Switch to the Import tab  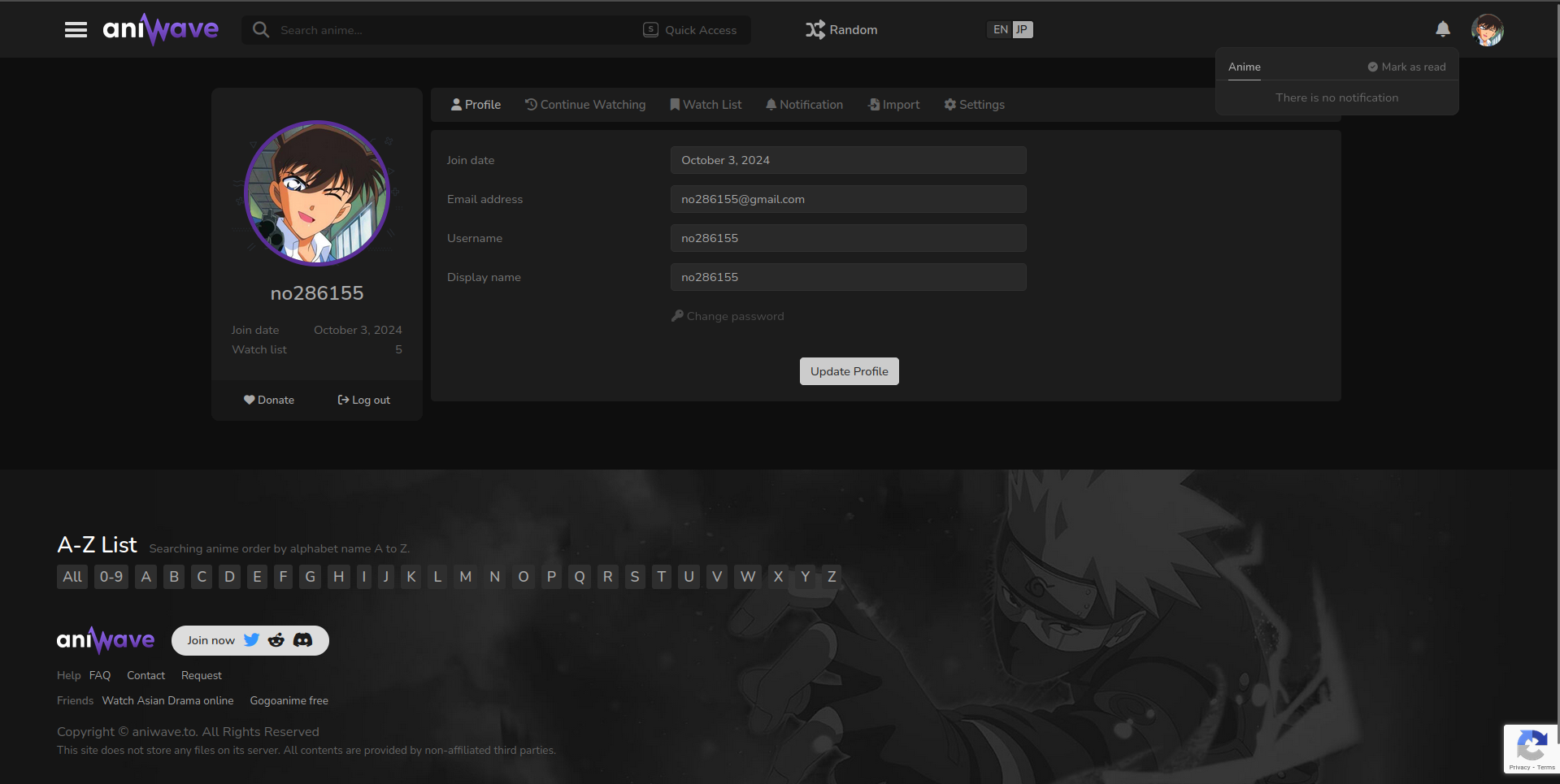coord(894,105)
